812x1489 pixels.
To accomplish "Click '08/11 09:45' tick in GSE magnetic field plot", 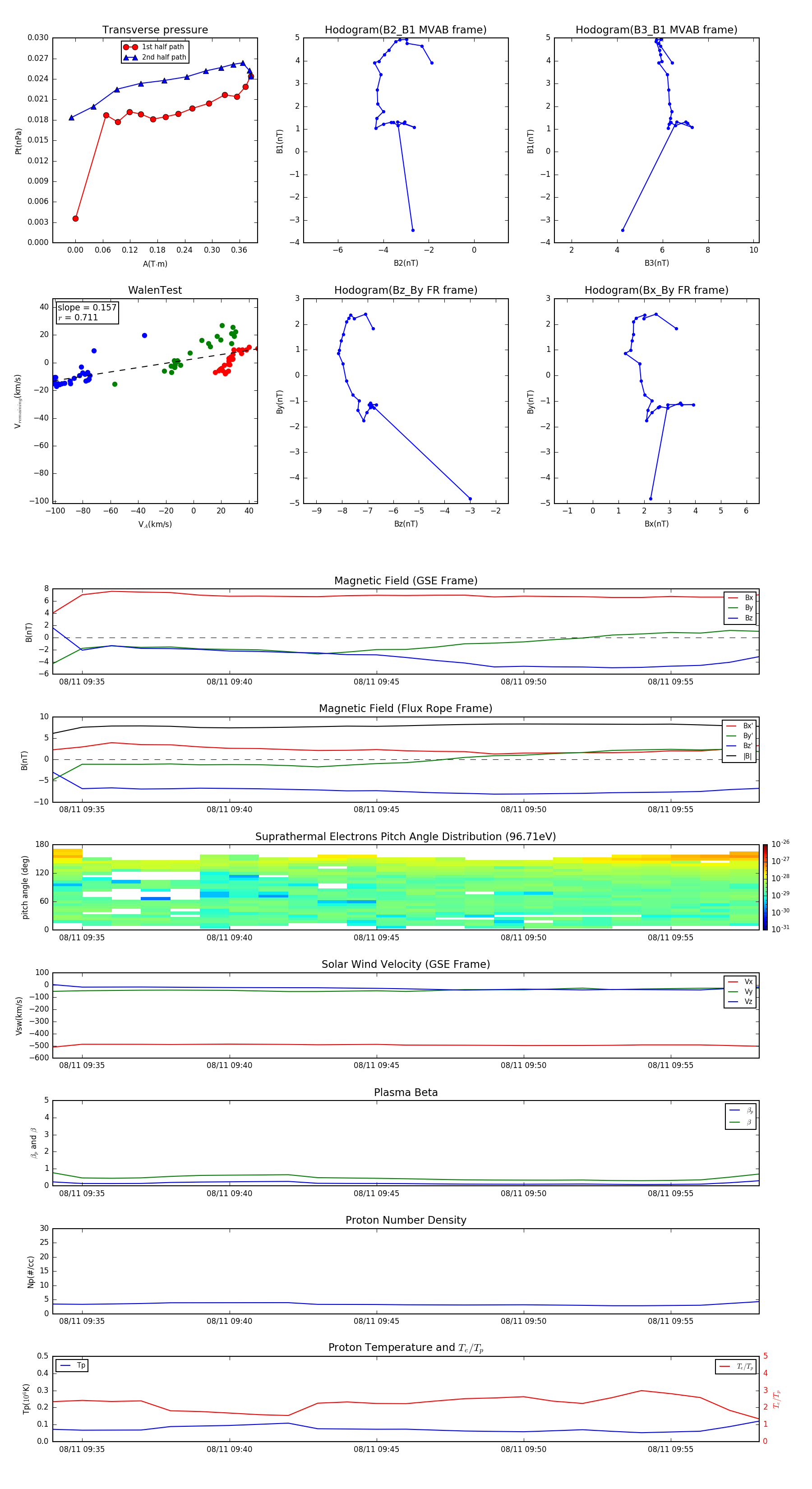I will 376,682.
